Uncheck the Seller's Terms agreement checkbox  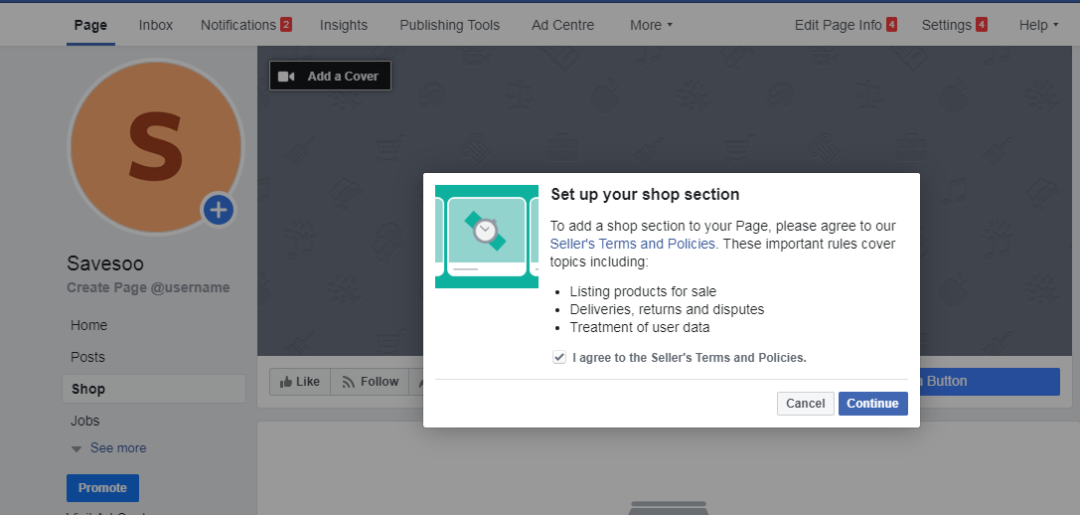point(559,357)
